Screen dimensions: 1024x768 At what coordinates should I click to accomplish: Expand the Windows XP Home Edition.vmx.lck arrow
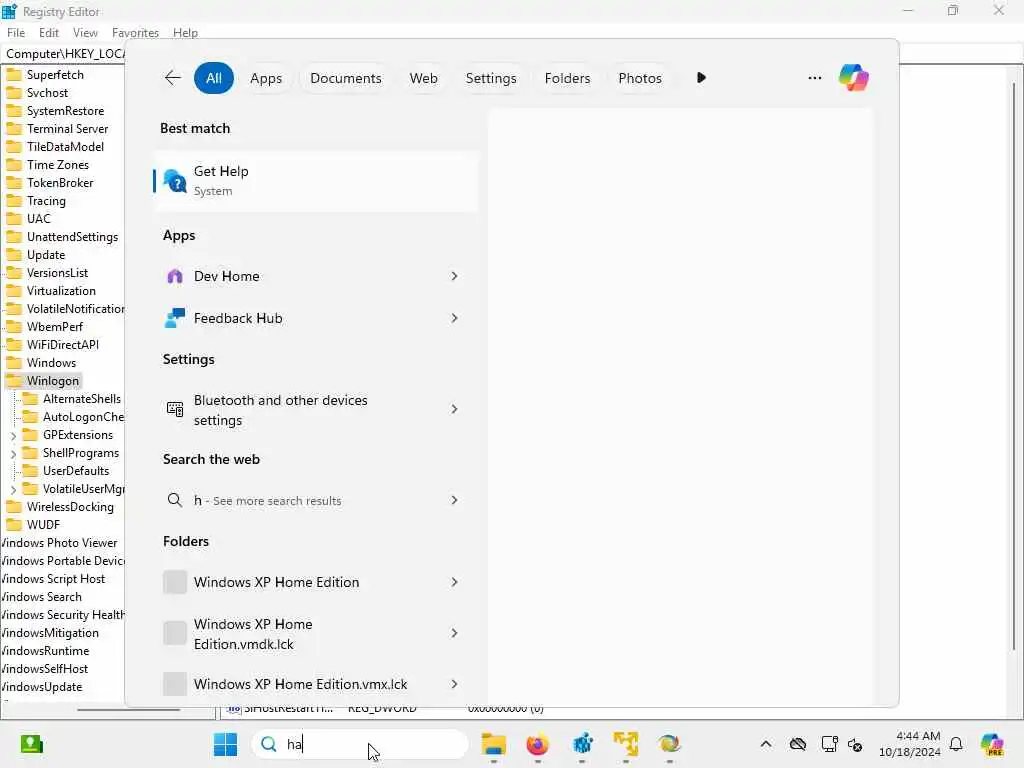click(x=455, y=684)
